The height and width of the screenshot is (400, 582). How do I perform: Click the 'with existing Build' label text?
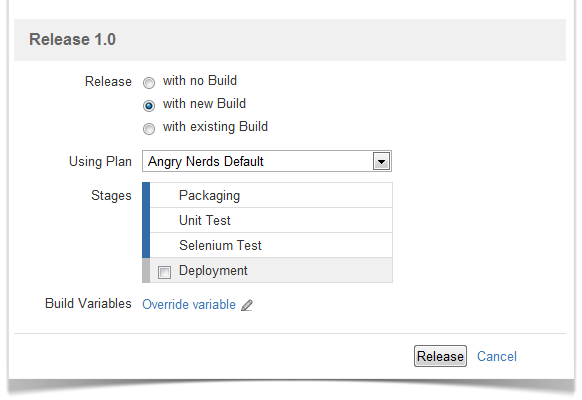[x=215, y=127]
